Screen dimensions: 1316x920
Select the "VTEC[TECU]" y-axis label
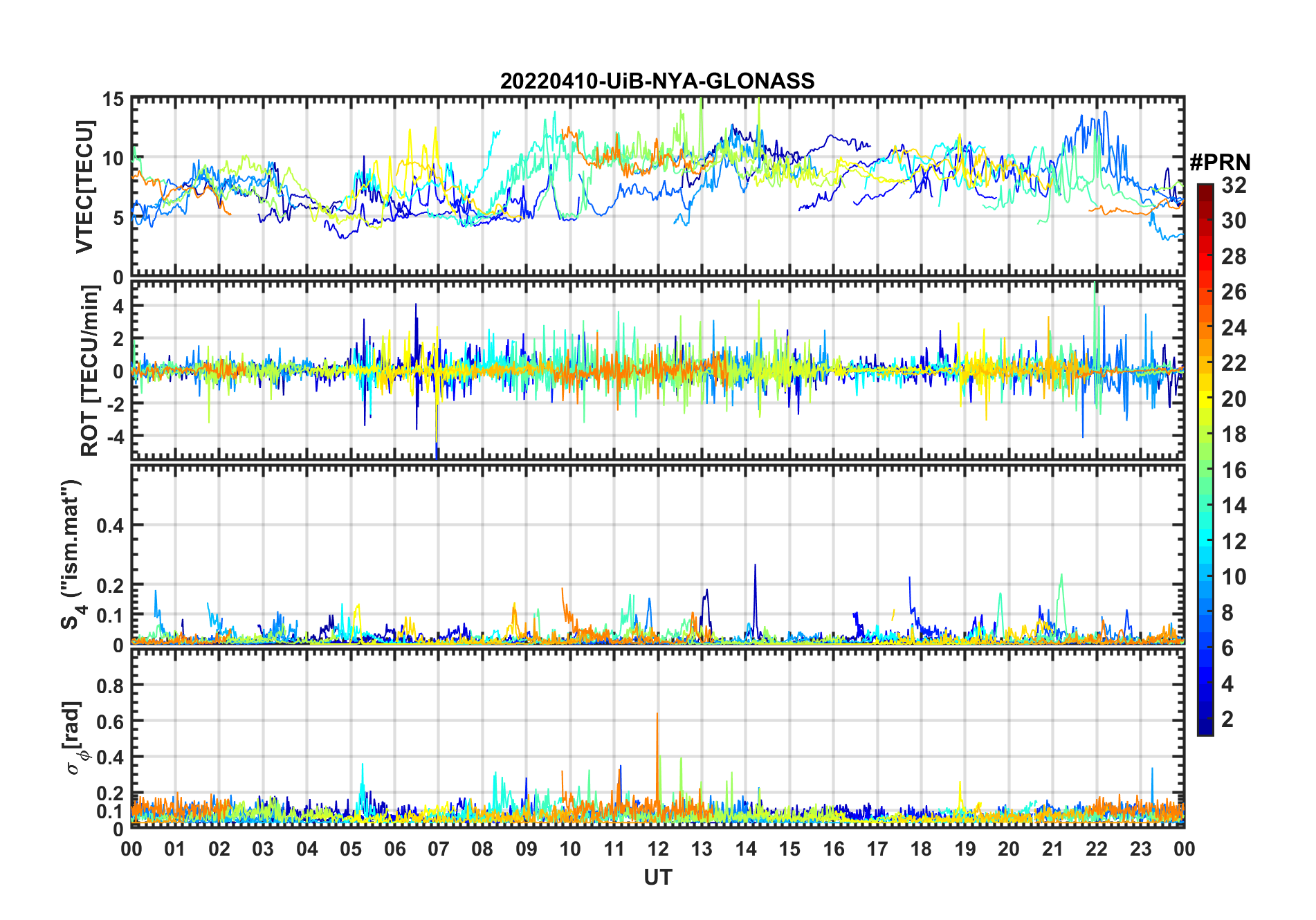click(85, 187)
